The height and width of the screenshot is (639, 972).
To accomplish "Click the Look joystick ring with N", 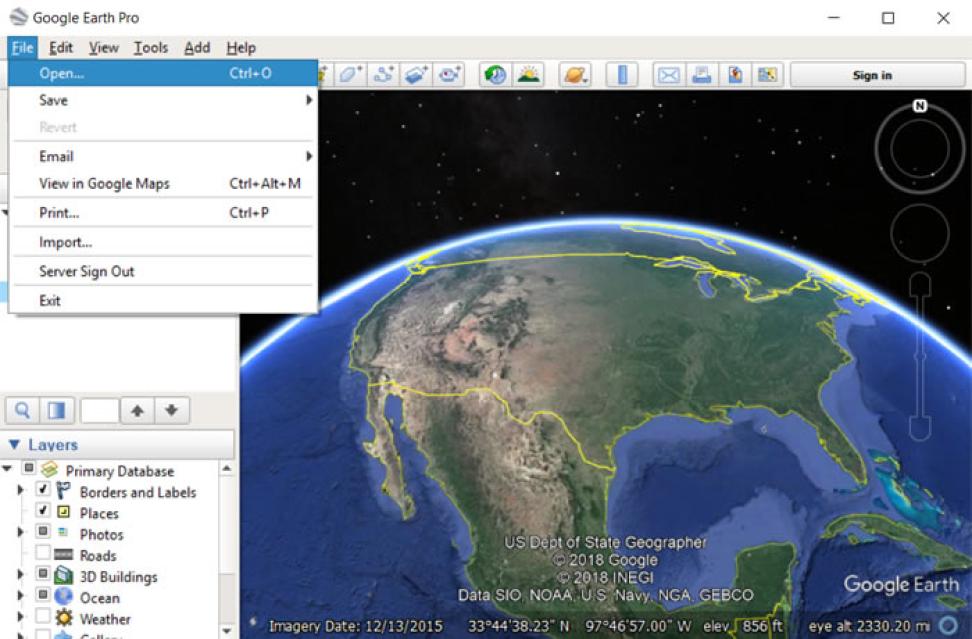I will point(920,149).
